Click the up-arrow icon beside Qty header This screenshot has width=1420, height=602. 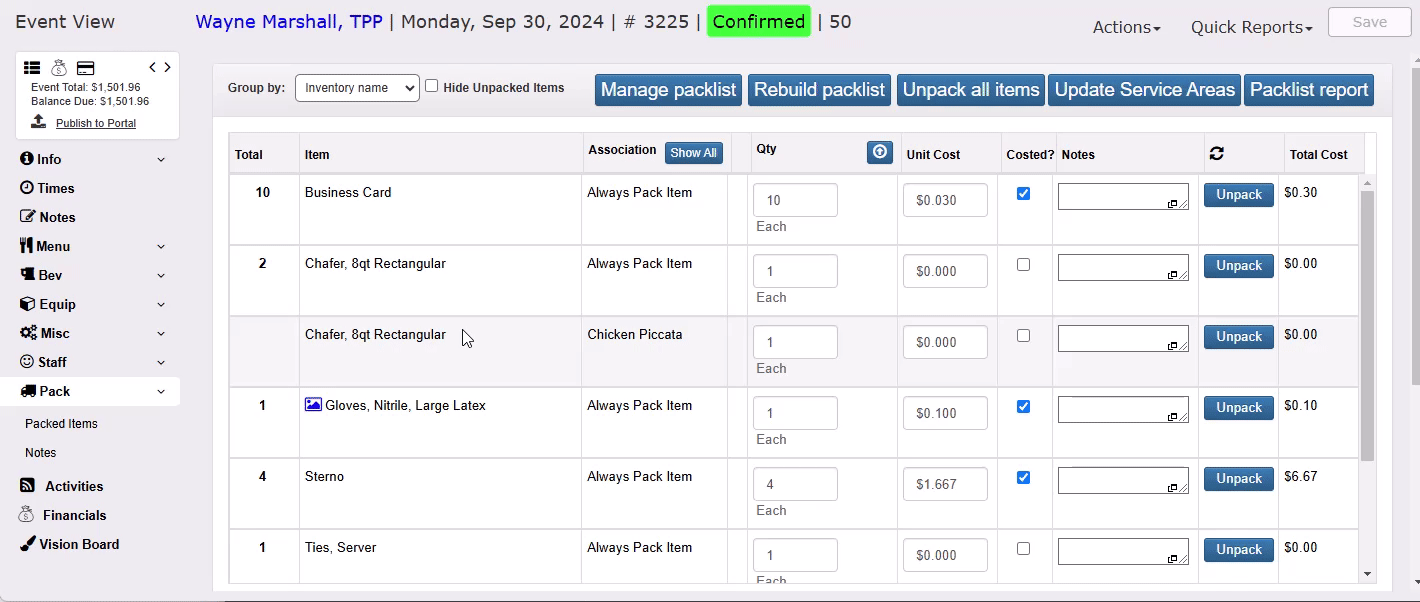[880, 152]
